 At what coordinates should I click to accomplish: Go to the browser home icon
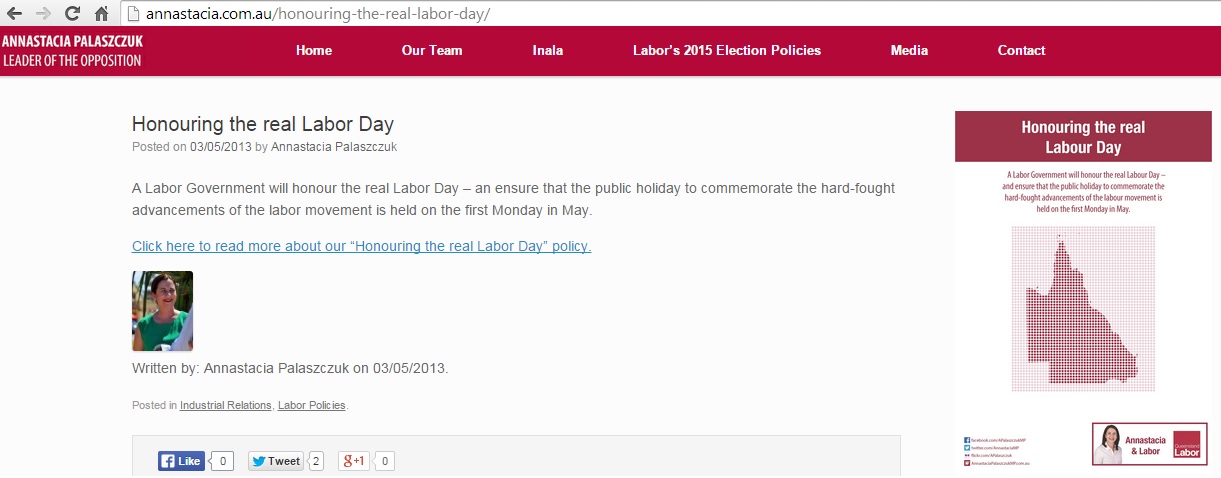click(101, 14)
